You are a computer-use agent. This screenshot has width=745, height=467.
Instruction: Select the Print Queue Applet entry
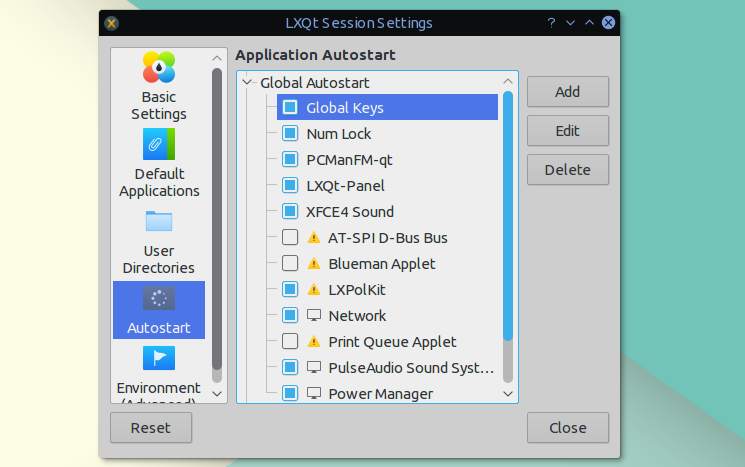tap(392, 342)
